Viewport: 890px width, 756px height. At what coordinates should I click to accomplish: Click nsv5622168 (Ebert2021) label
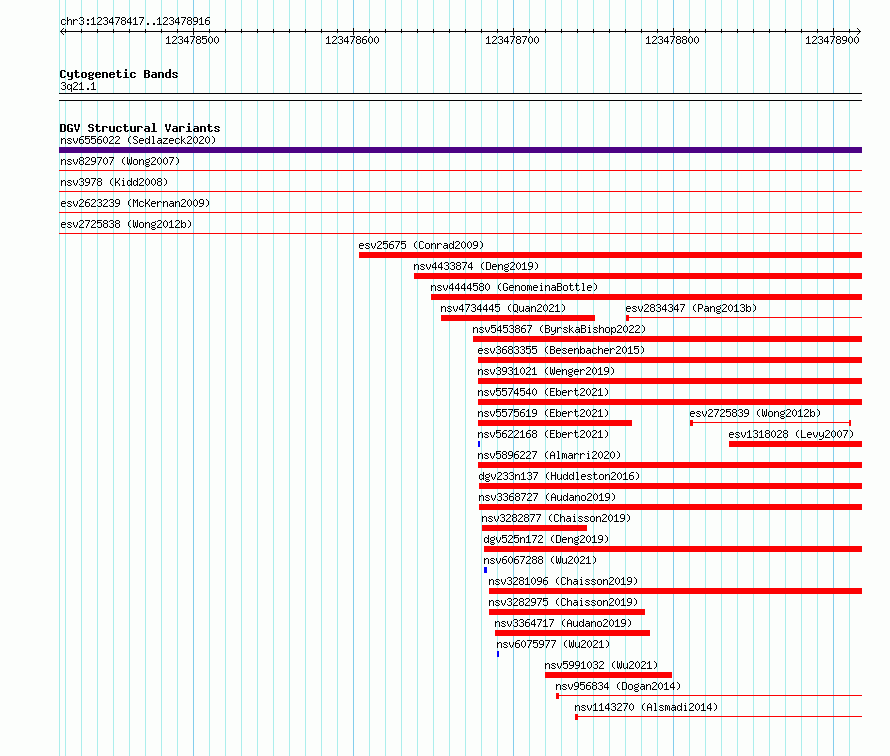pyautogui.click(x=543, y=434)
